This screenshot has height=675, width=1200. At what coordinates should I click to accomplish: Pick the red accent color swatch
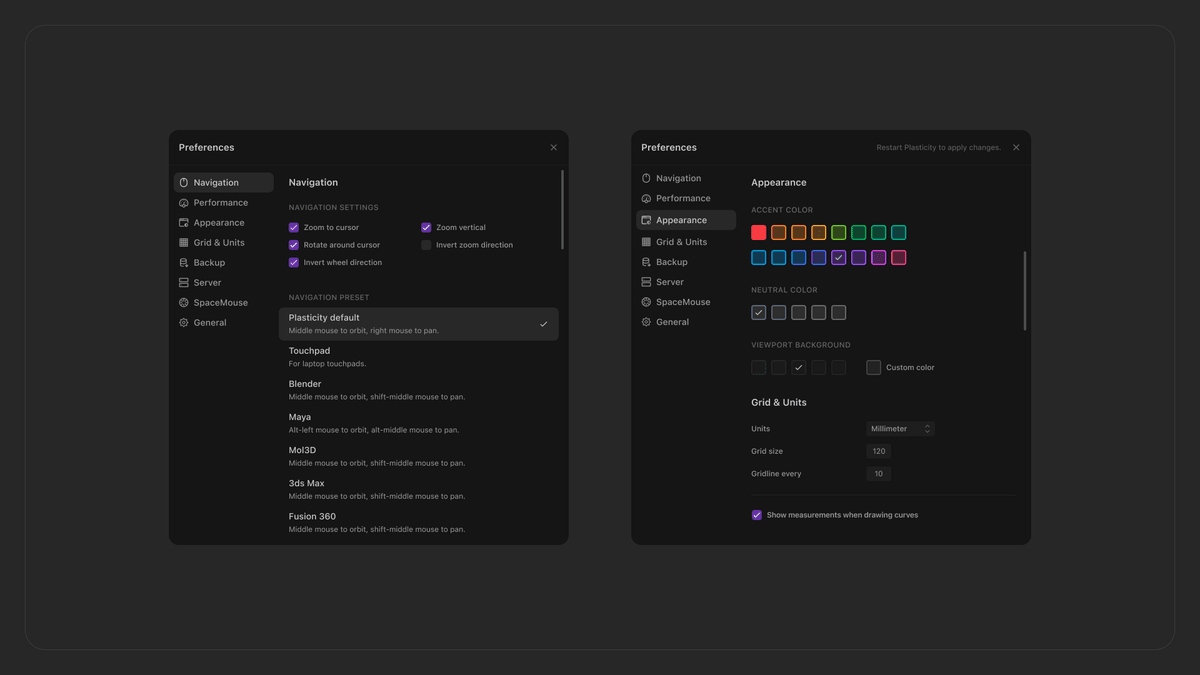click(759, 232)
